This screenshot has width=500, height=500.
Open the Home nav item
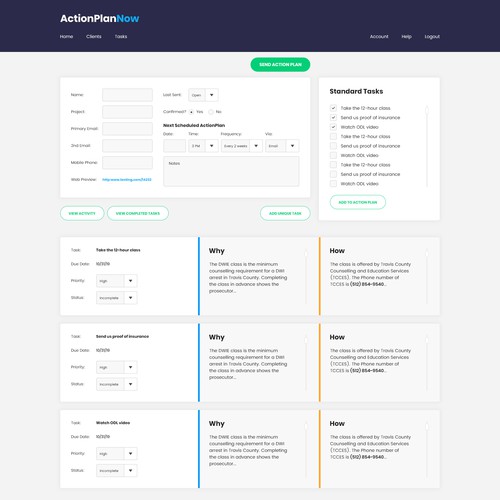66,36
